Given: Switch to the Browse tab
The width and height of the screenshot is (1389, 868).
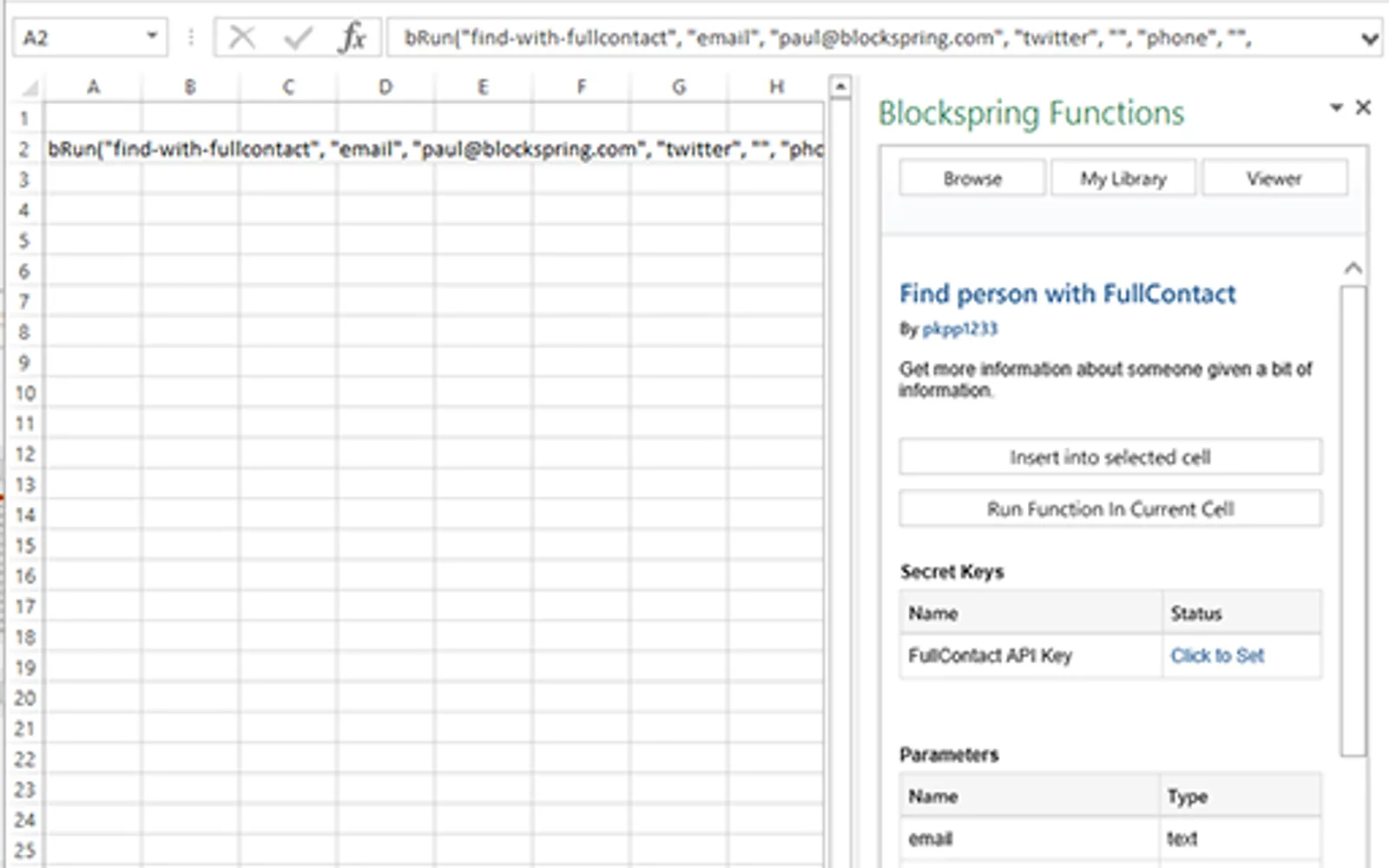Looking at the screenshot, I should click(972, 179).
